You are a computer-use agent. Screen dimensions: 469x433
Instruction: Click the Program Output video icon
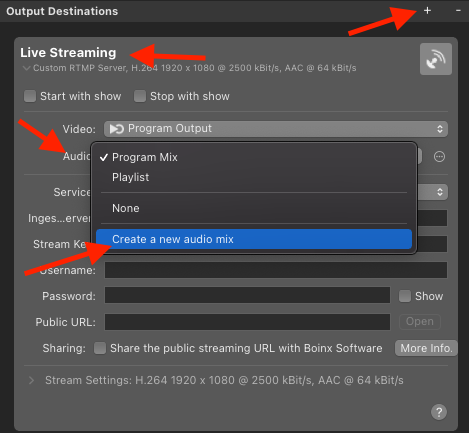[117, 129]
